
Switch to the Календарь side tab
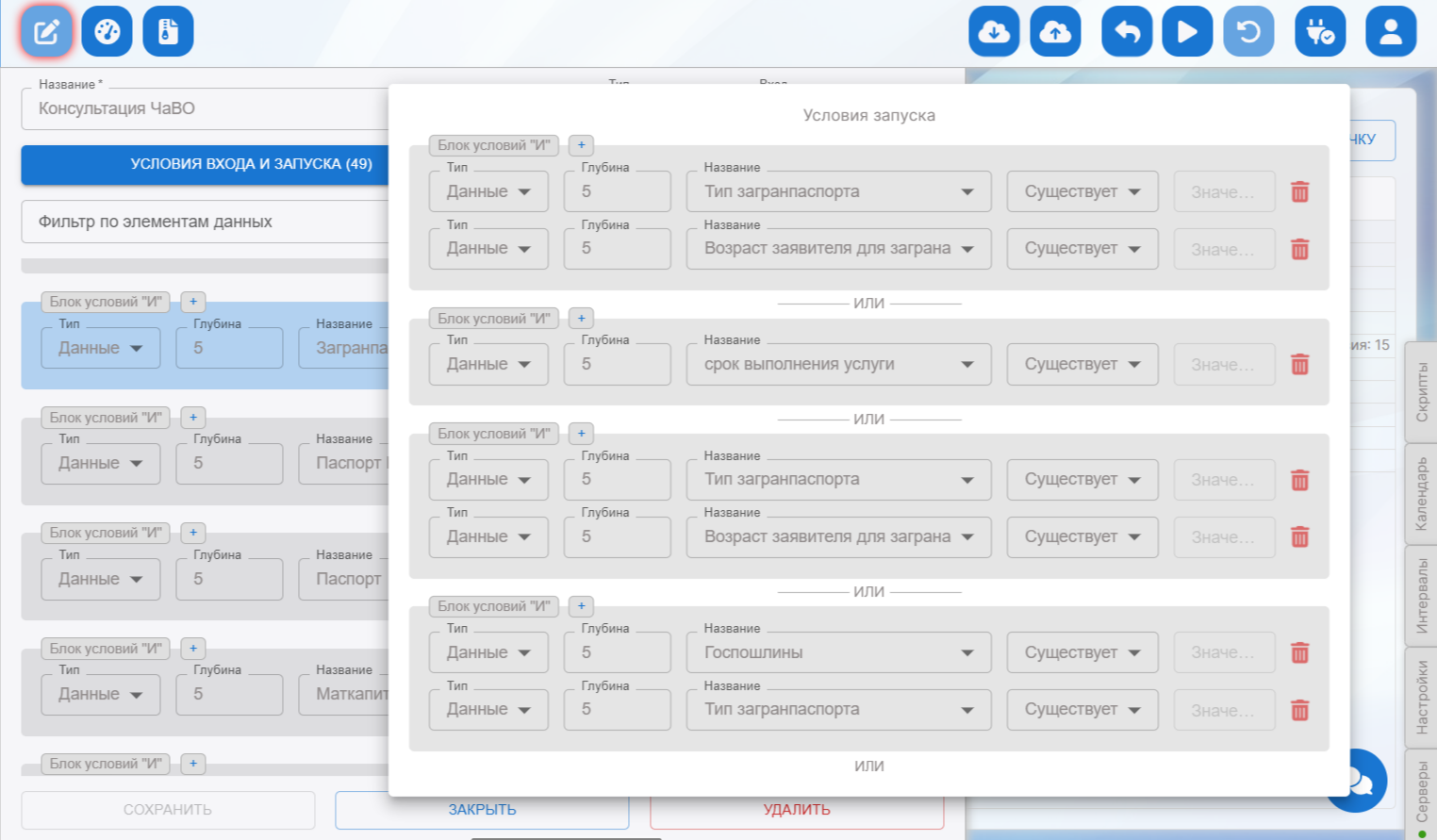coord(1422,494)
